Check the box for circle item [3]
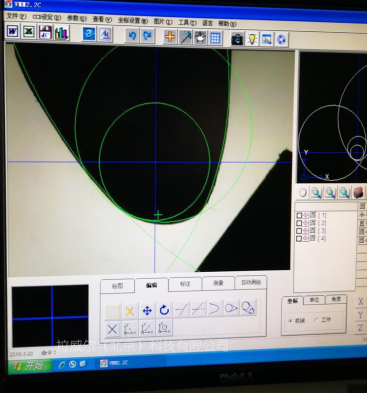The image size is (367, 394). [299, 231]
